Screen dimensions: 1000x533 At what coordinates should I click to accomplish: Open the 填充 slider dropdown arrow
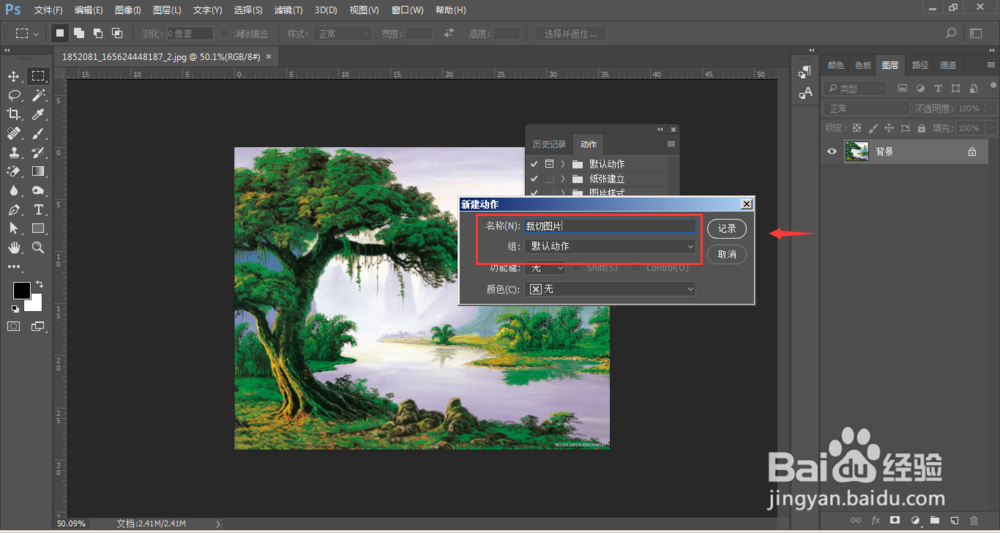pos(988,128)
